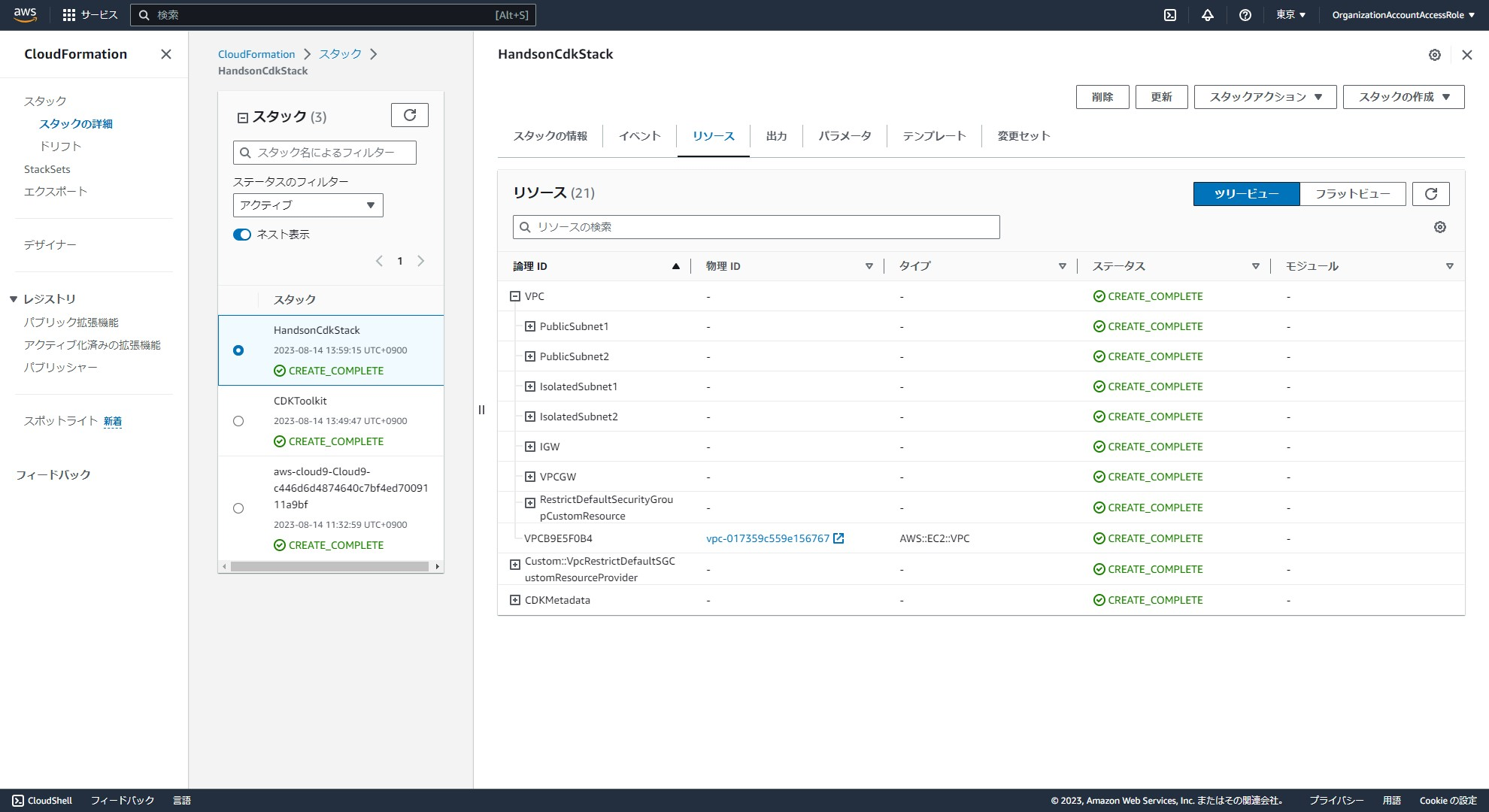The height and width of the screenshot is (812, 1489).
Task: Open external link icon beside VPC physical ID
Action: (x=839, y=538)
